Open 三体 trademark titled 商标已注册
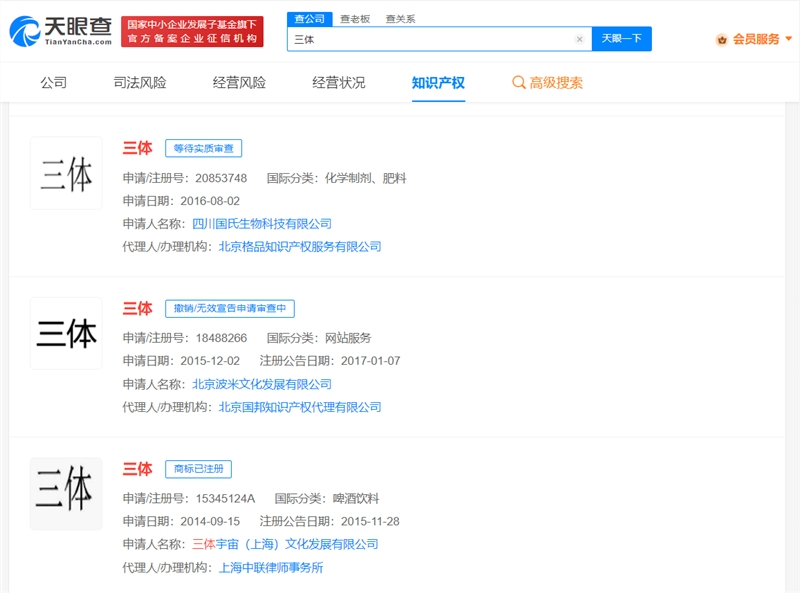Screen dimensions: 800x593 click(137, 468)
